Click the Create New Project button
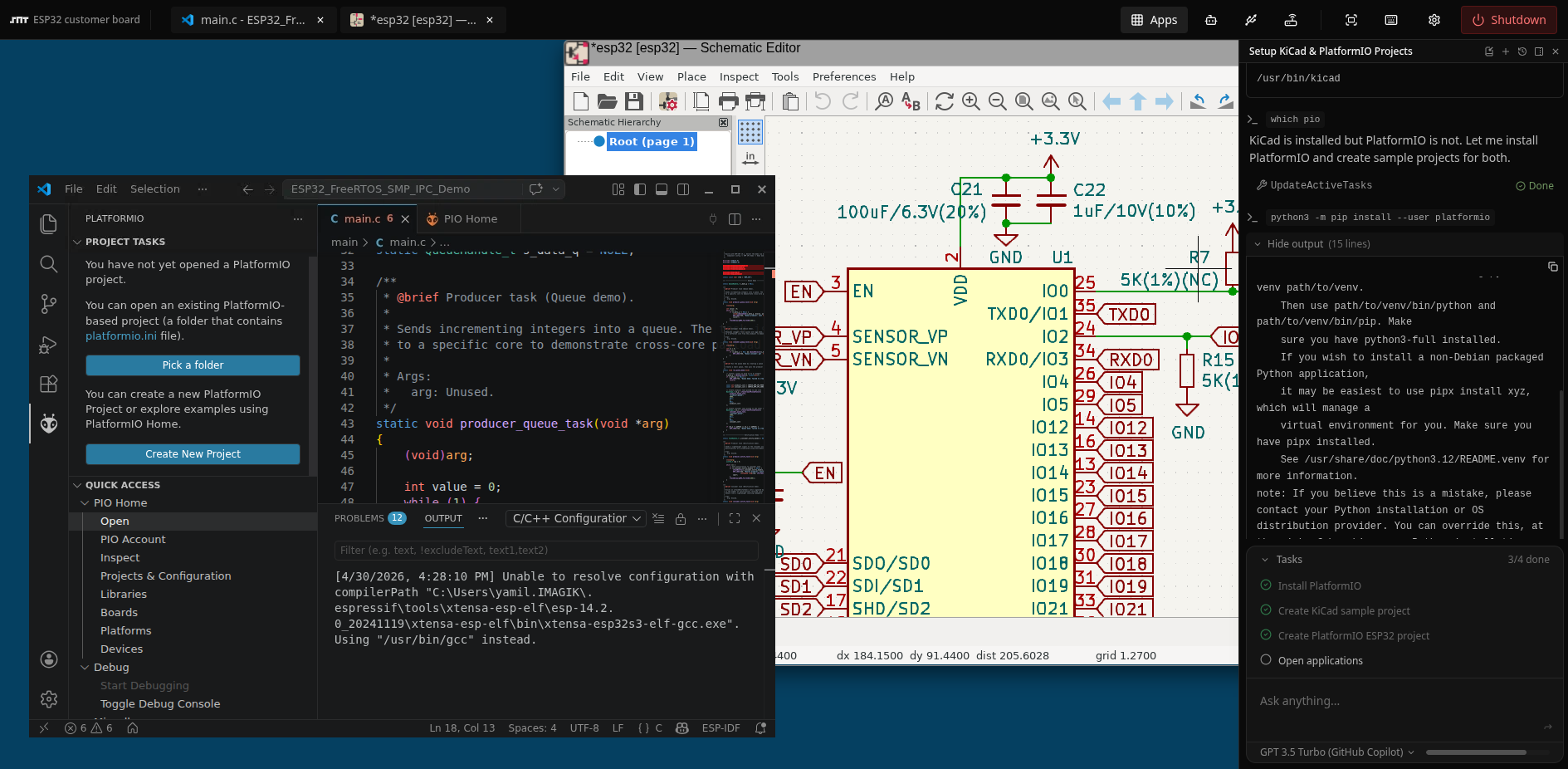Image resolution: width=1568 pixels, height=769 pixels. 193,454
